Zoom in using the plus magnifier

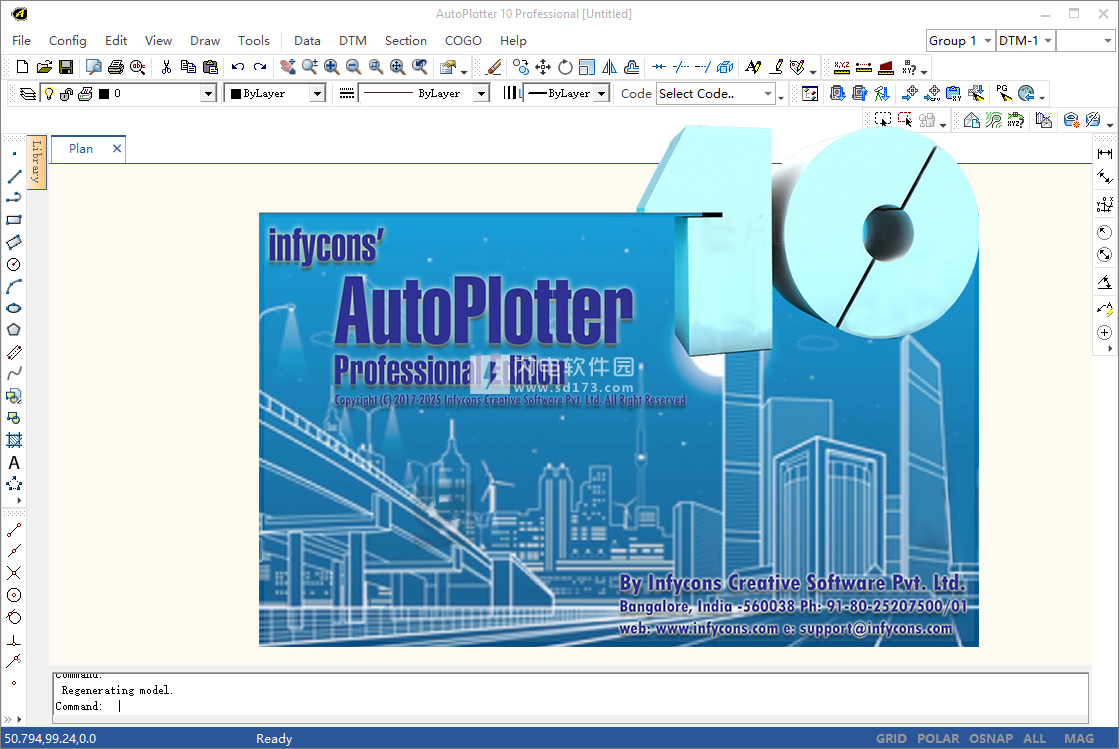[x=332, y=67]
